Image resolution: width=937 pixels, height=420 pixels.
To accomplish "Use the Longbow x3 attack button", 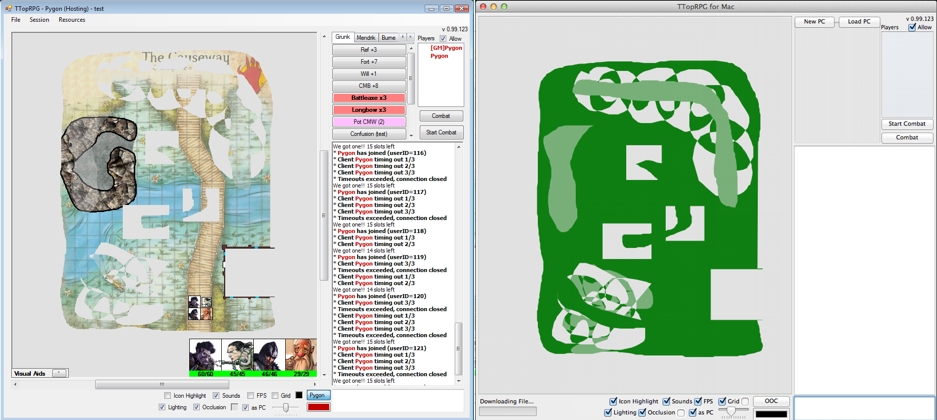I will 369,110.
